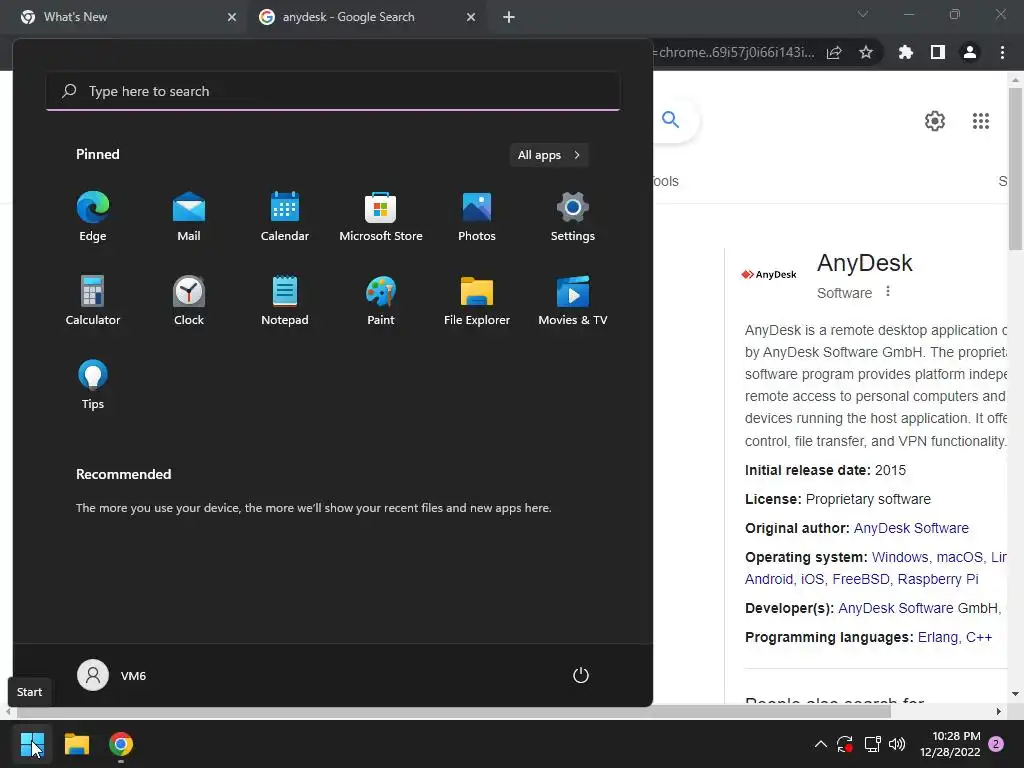Open Chrome Extensions puzzle icon
This screenshot has height=768, width=1024.
pos(906,52)
